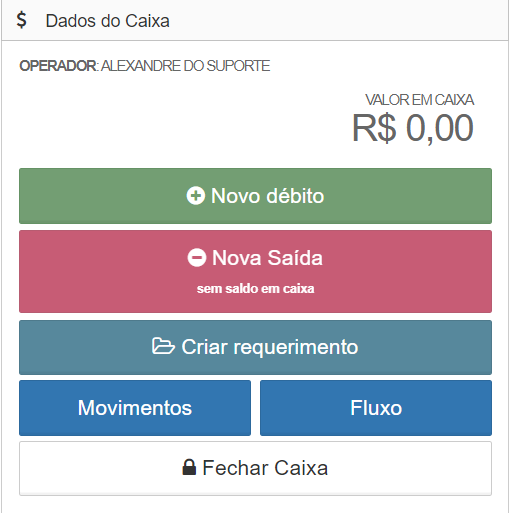Add a new debit with Novo débito
The image size is (509, 513).
255,196
